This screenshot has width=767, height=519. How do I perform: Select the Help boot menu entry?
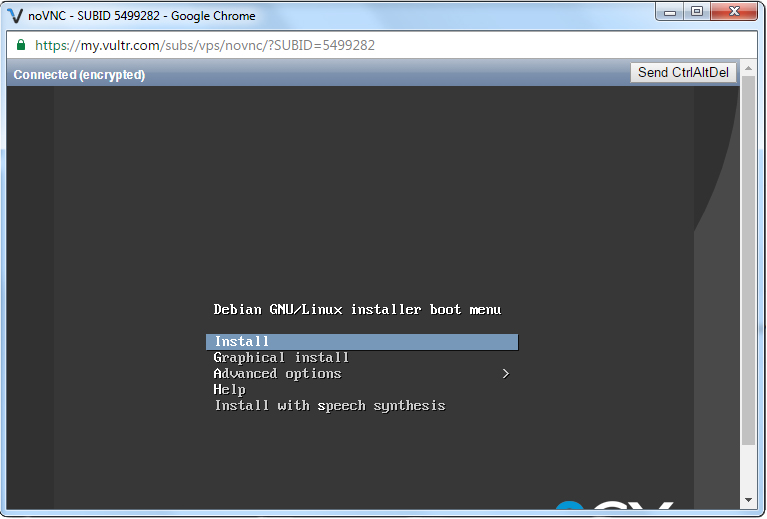pos(229,390)
